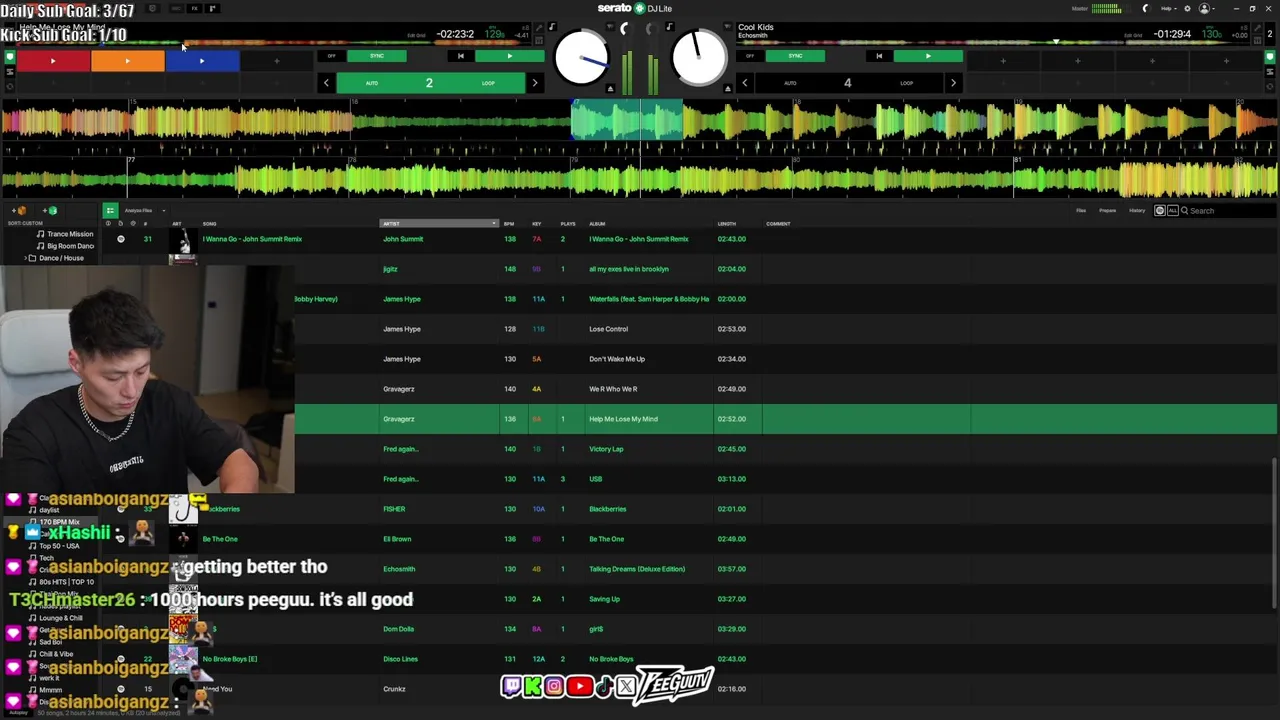Select left deck hot cue mode icon
Image resolution: width=1280 pixels, height=720 pixels.
point(10,57)
